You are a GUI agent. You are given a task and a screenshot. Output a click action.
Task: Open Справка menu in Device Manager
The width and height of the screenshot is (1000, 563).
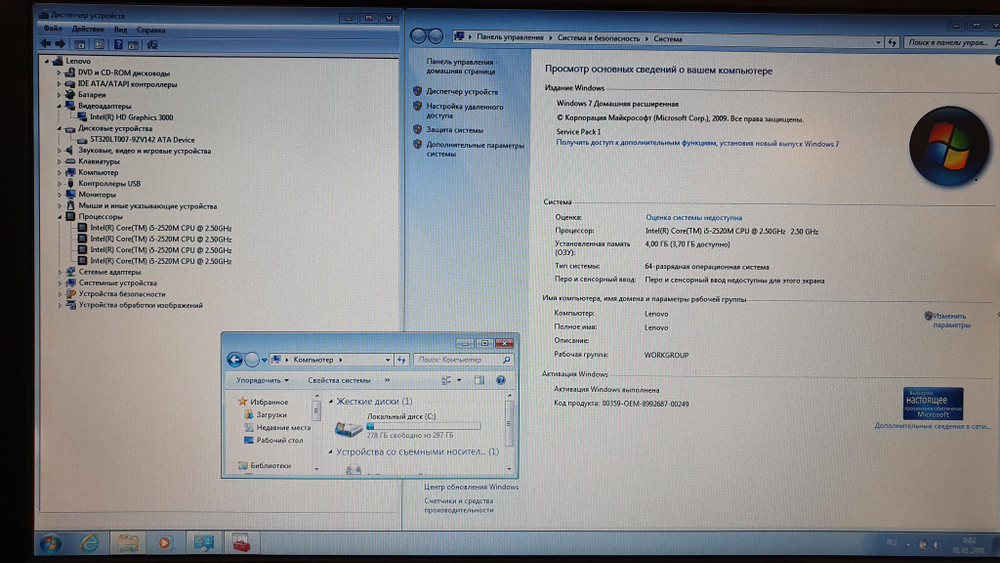151,30
